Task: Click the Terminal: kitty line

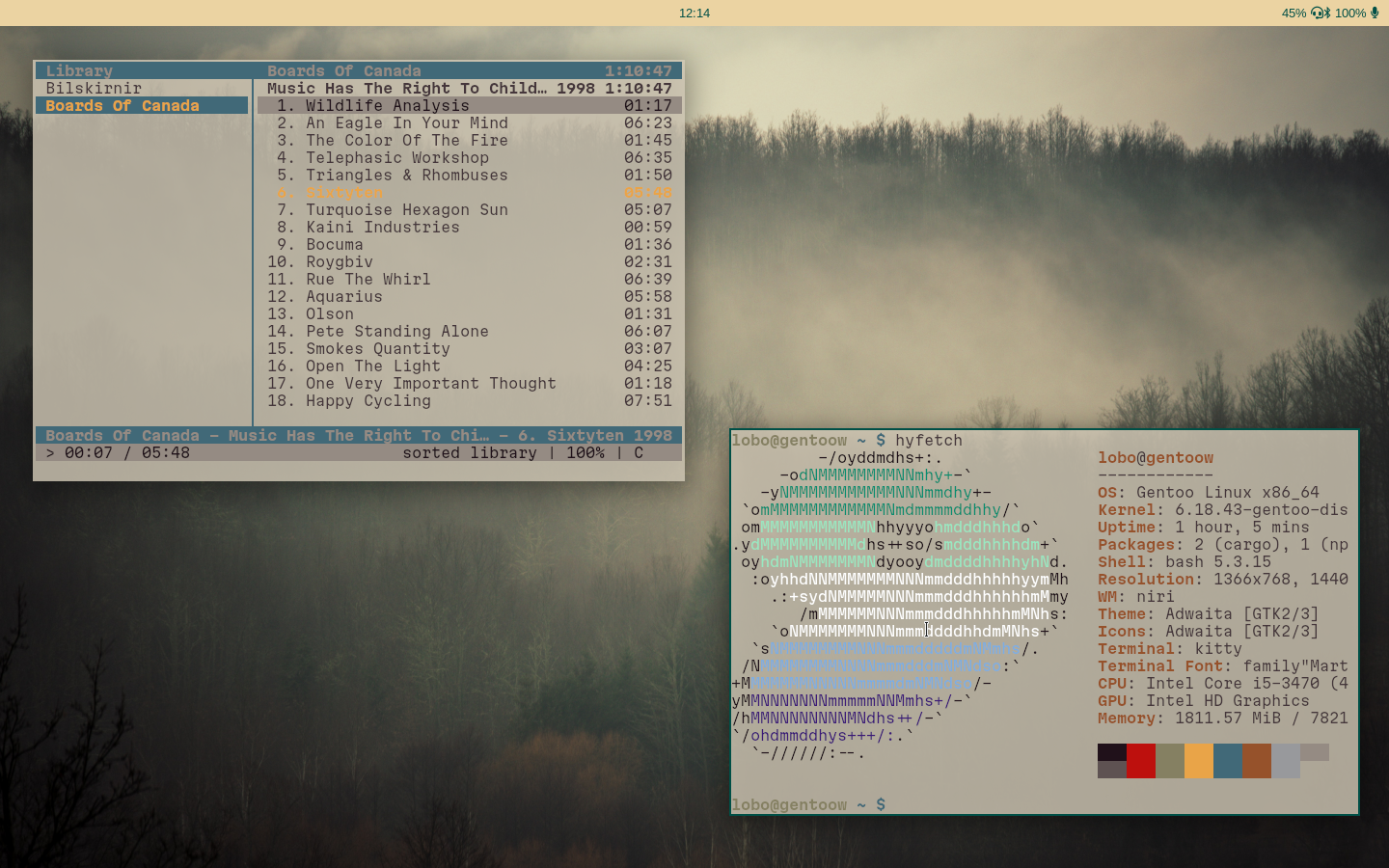Action: (x=1170, y=648)
